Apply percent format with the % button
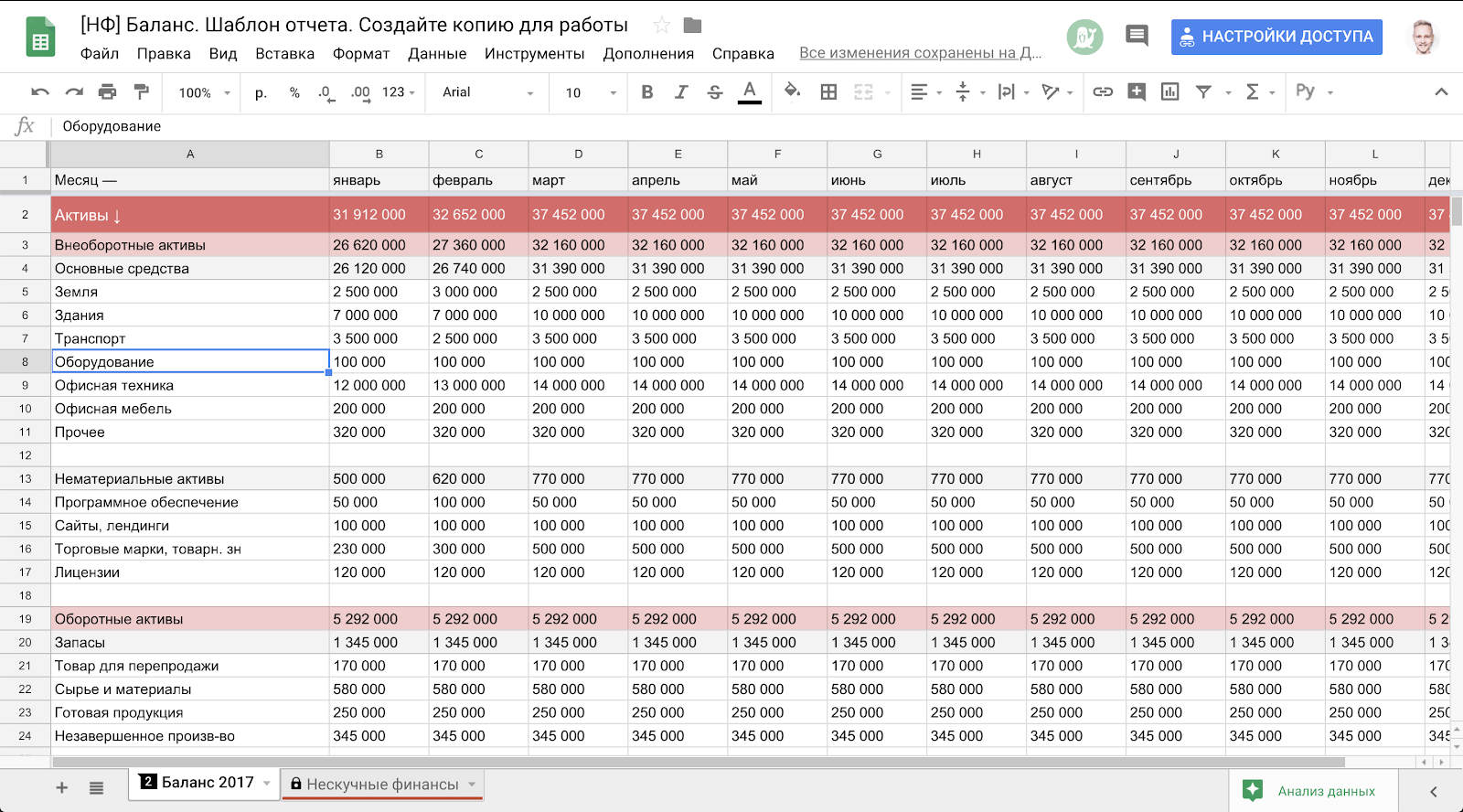 (294, 92)
